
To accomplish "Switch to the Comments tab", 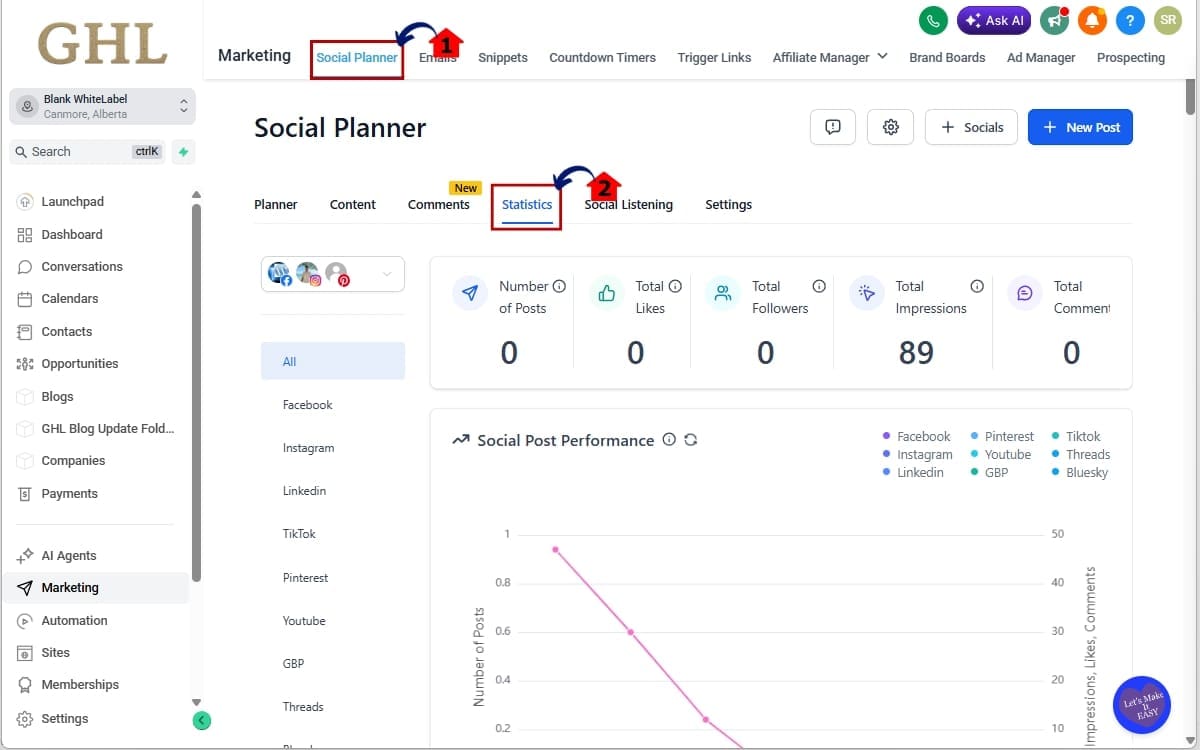I will point(439,204).
